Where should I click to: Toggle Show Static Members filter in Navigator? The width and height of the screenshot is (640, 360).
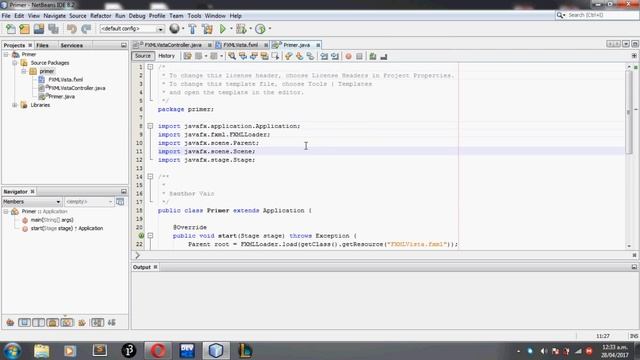38,323
